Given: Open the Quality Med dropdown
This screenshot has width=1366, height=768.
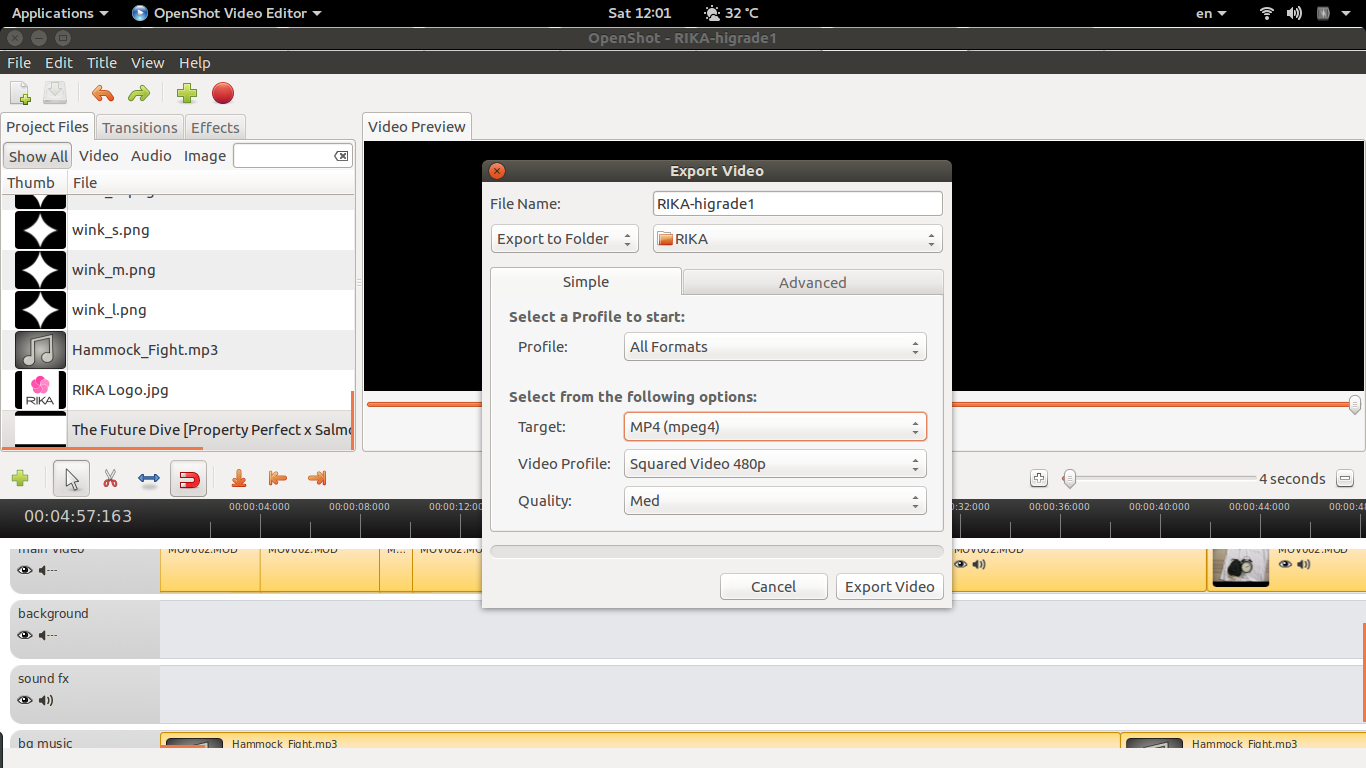Looking at the screenshot, I should 775,501.
